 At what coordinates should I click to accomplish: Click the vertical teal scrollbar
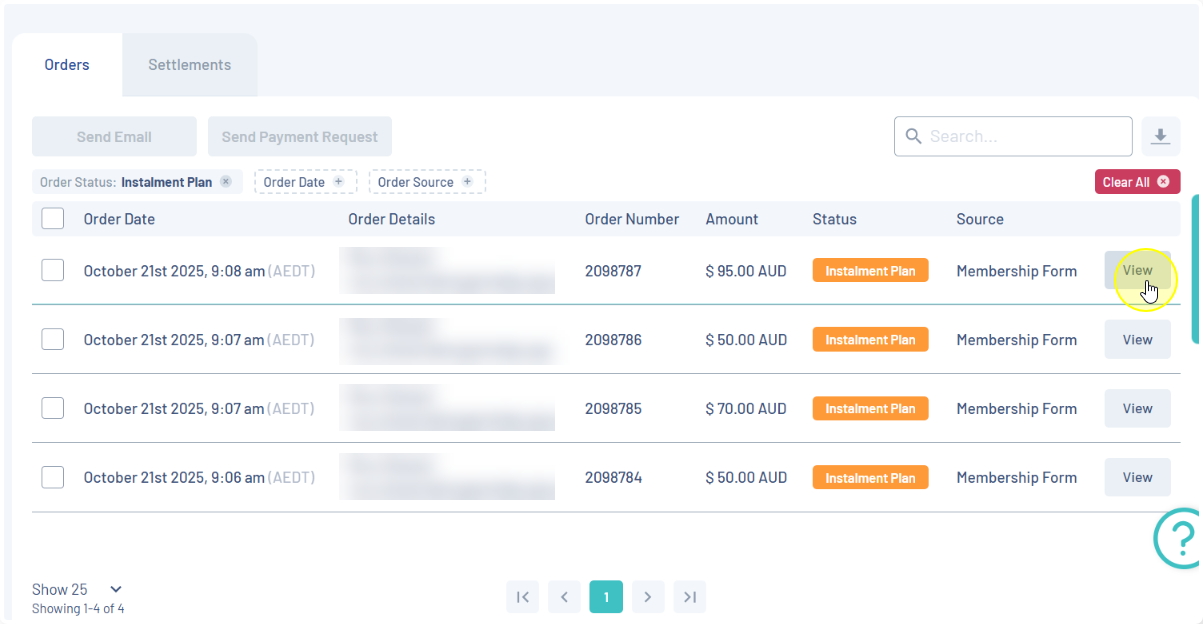coord(1196,268)
